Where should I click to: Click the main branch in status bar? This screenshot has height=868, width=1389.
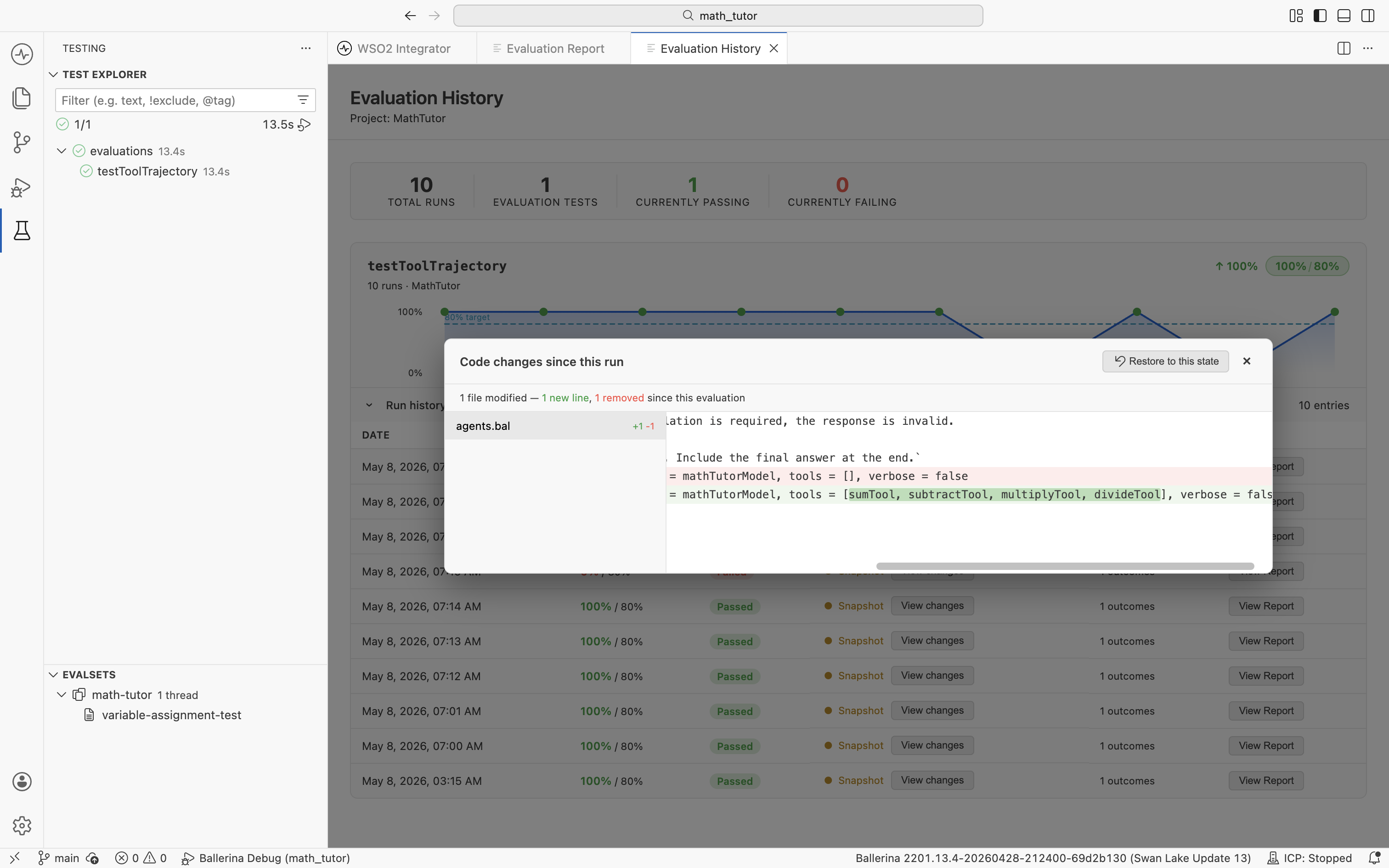pos(59,858)
